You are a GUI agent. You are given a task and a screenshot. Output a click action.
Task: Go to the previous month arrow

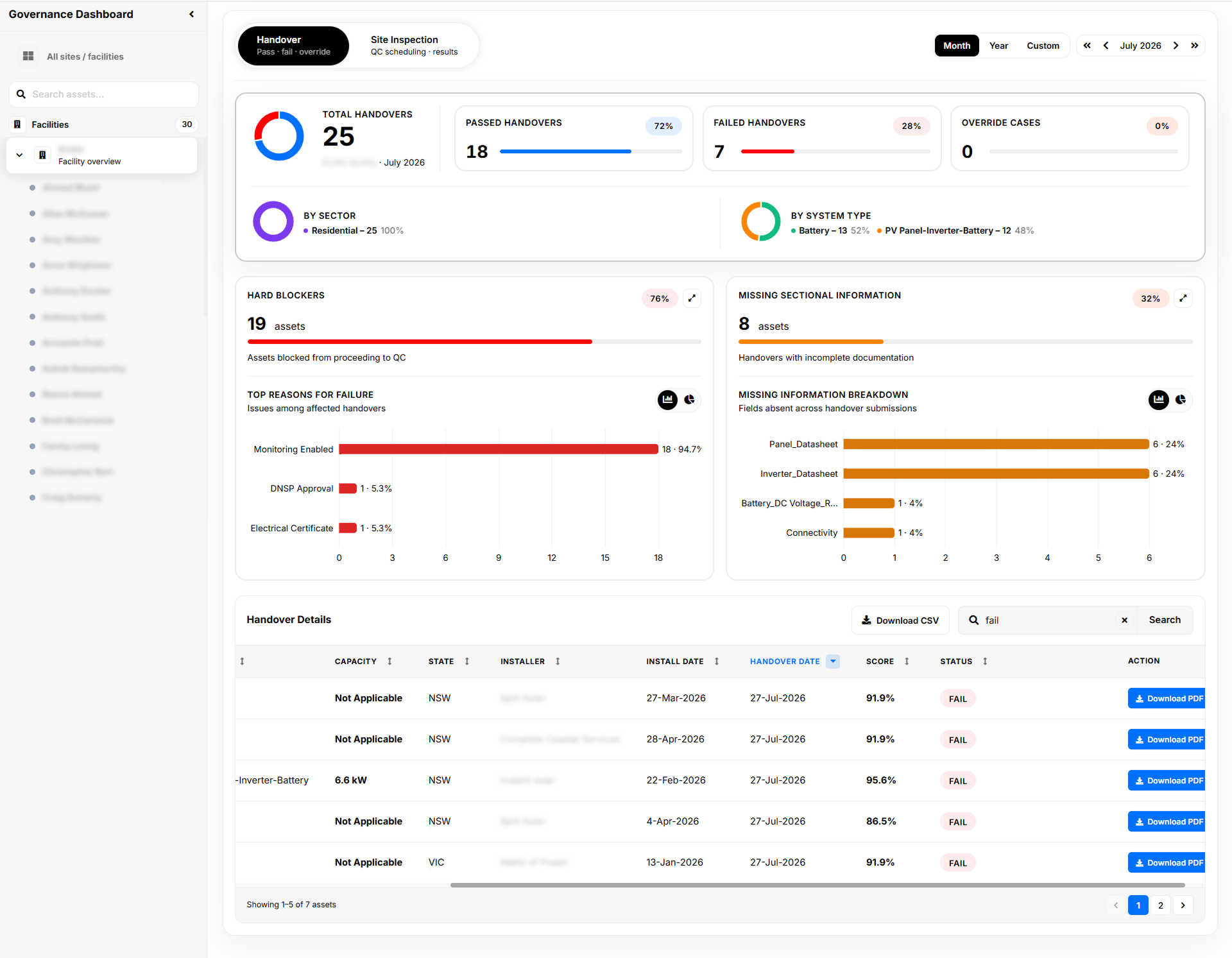tap(1106, 46)
